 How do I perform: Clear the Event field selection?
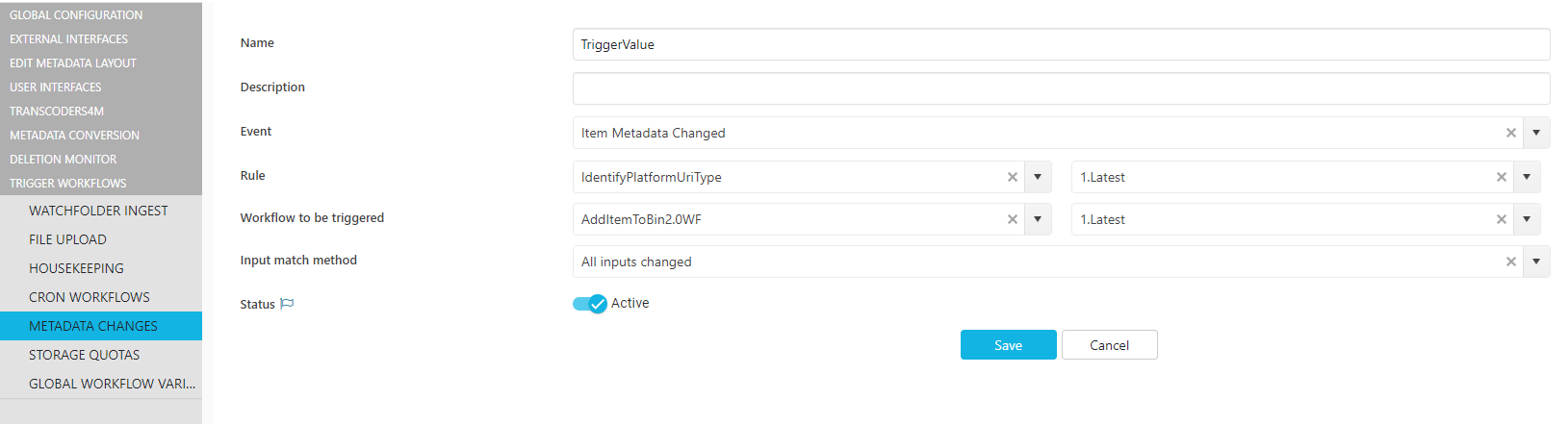point(1510,133)
